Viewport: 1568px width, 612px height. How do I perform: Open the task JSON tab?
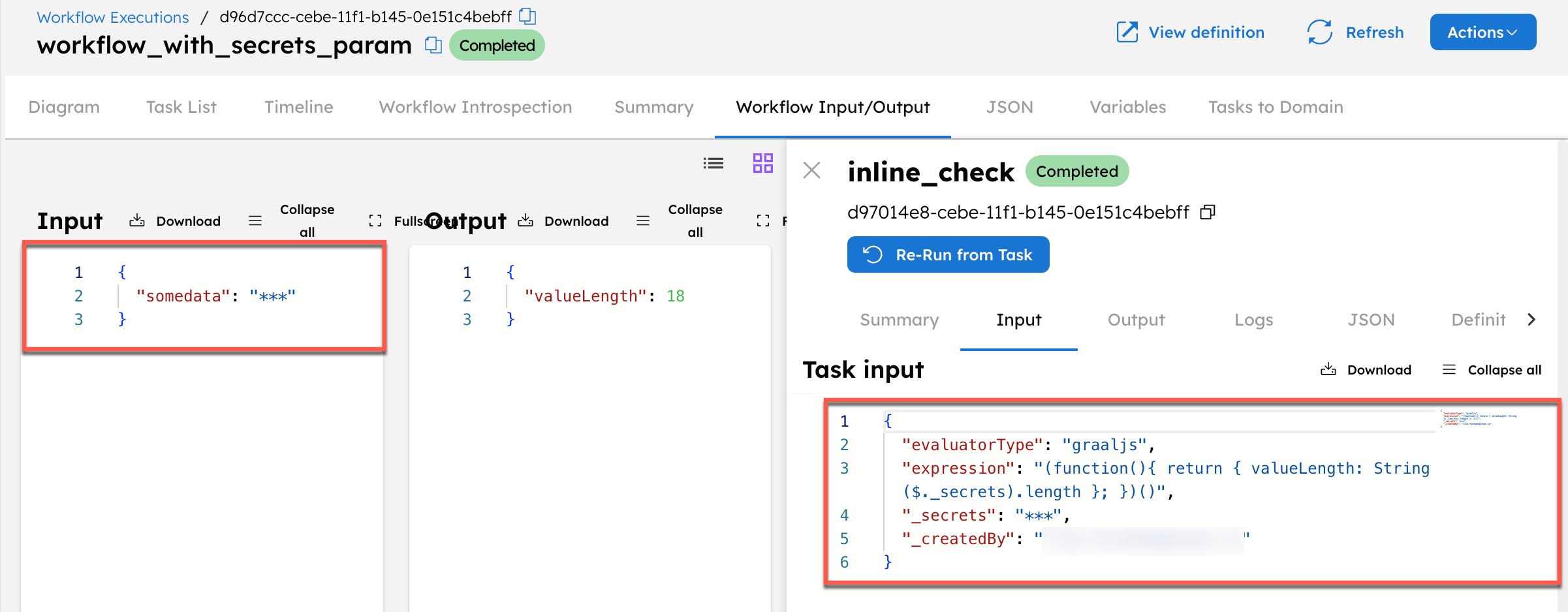[1371, 320]
